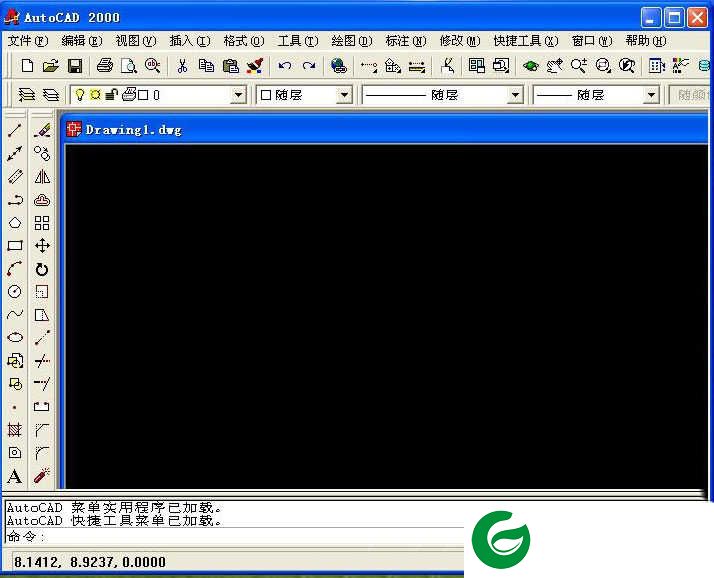714x578 pixels.
Task: Open the Layers manager icon
Action: 51,95
